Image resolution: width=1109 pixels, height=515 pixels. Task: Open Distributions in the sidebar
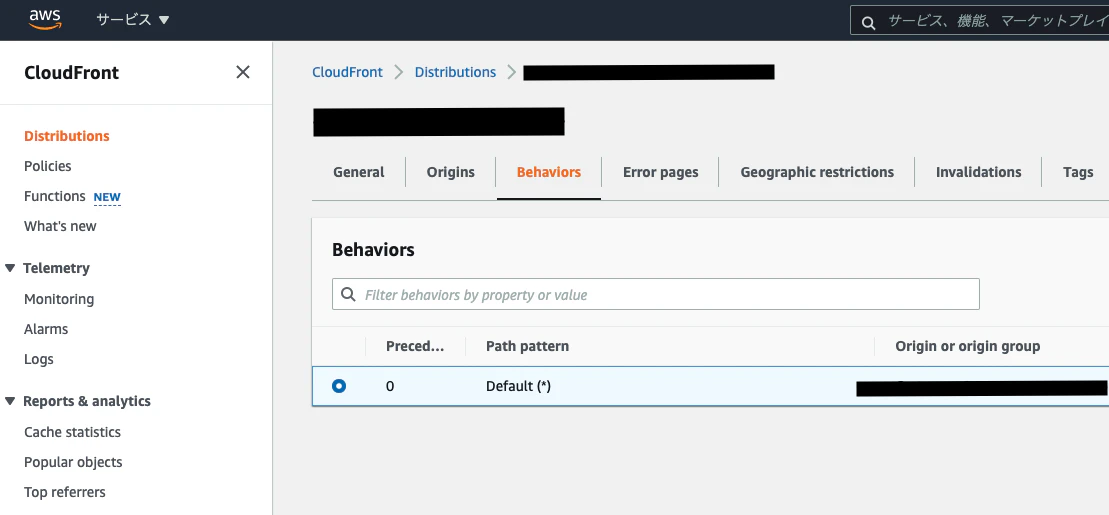pyautogui.click(x=66, y=136)
